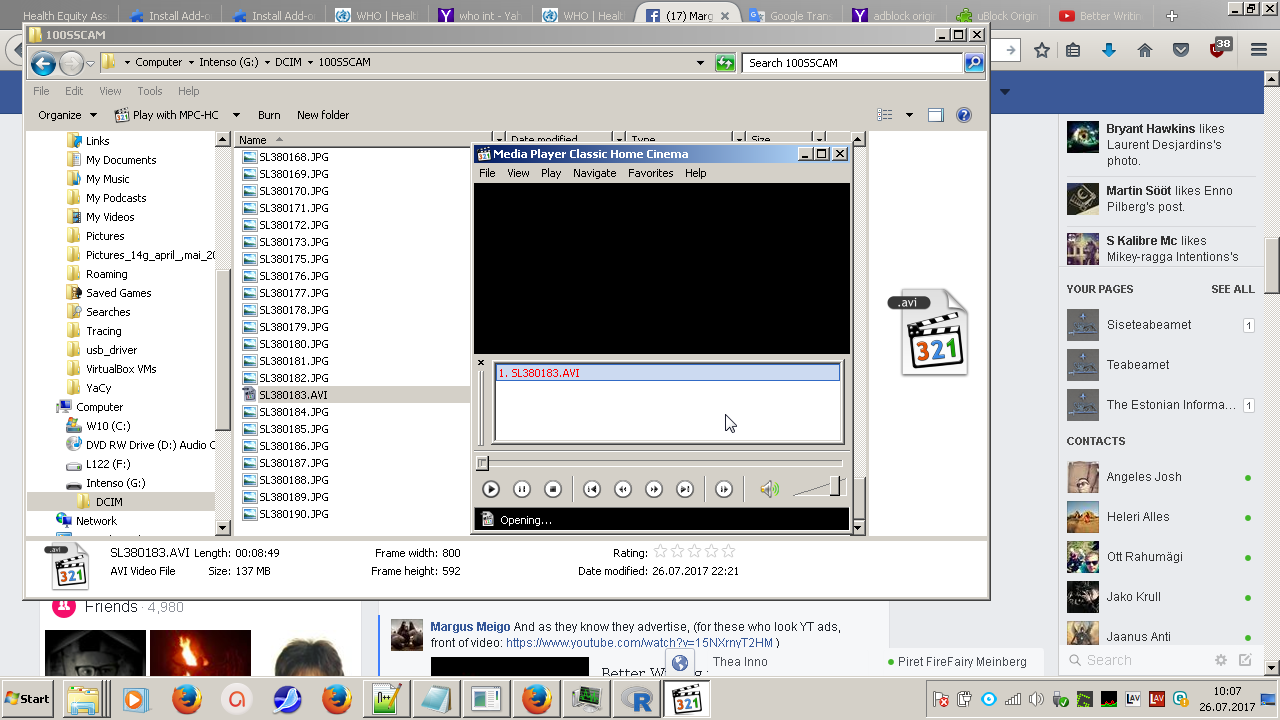
Task: Open Windows Explorer from the taskbar
Action: (84, 699)
